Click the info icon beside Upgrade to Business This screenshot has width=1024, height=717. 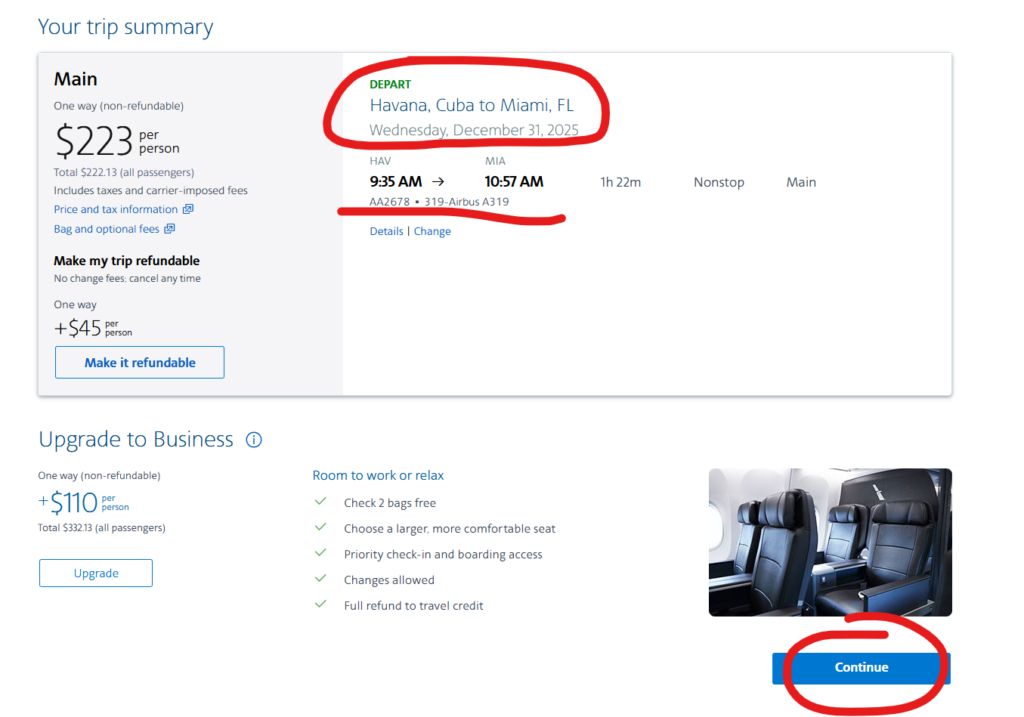pos(254,440)
